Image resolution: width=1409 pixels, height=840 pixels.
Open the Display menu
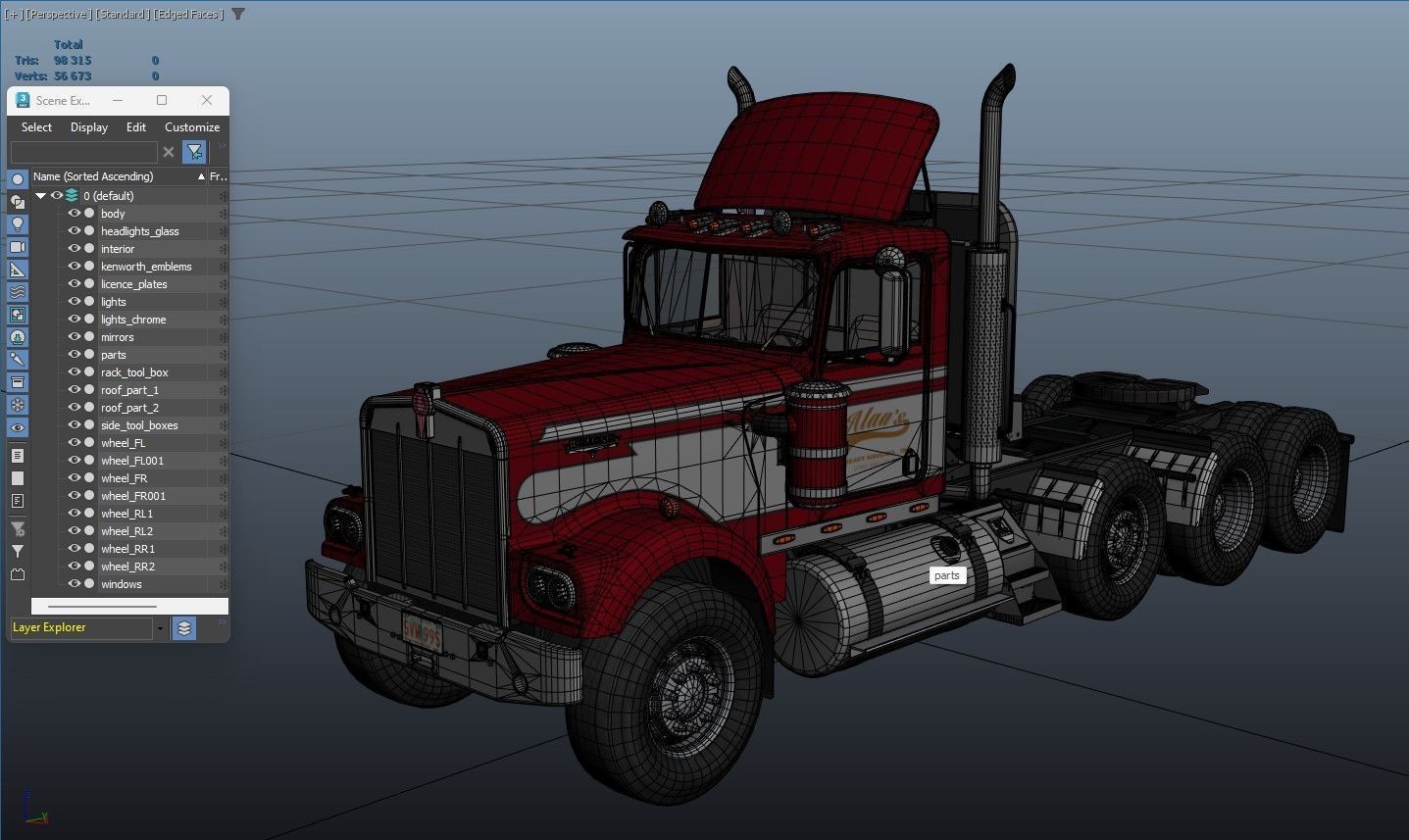(x=89, y=127)
